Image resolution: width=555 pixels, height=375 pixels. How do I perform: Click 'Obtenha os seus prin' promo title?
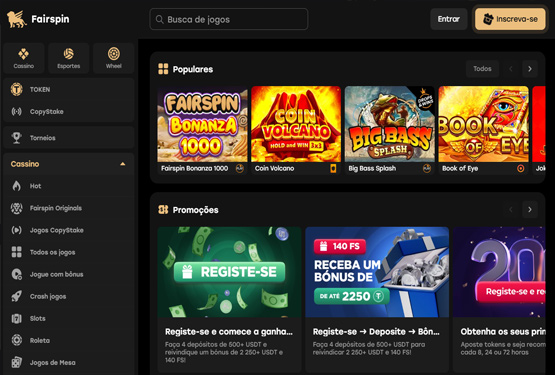[503, 332]
